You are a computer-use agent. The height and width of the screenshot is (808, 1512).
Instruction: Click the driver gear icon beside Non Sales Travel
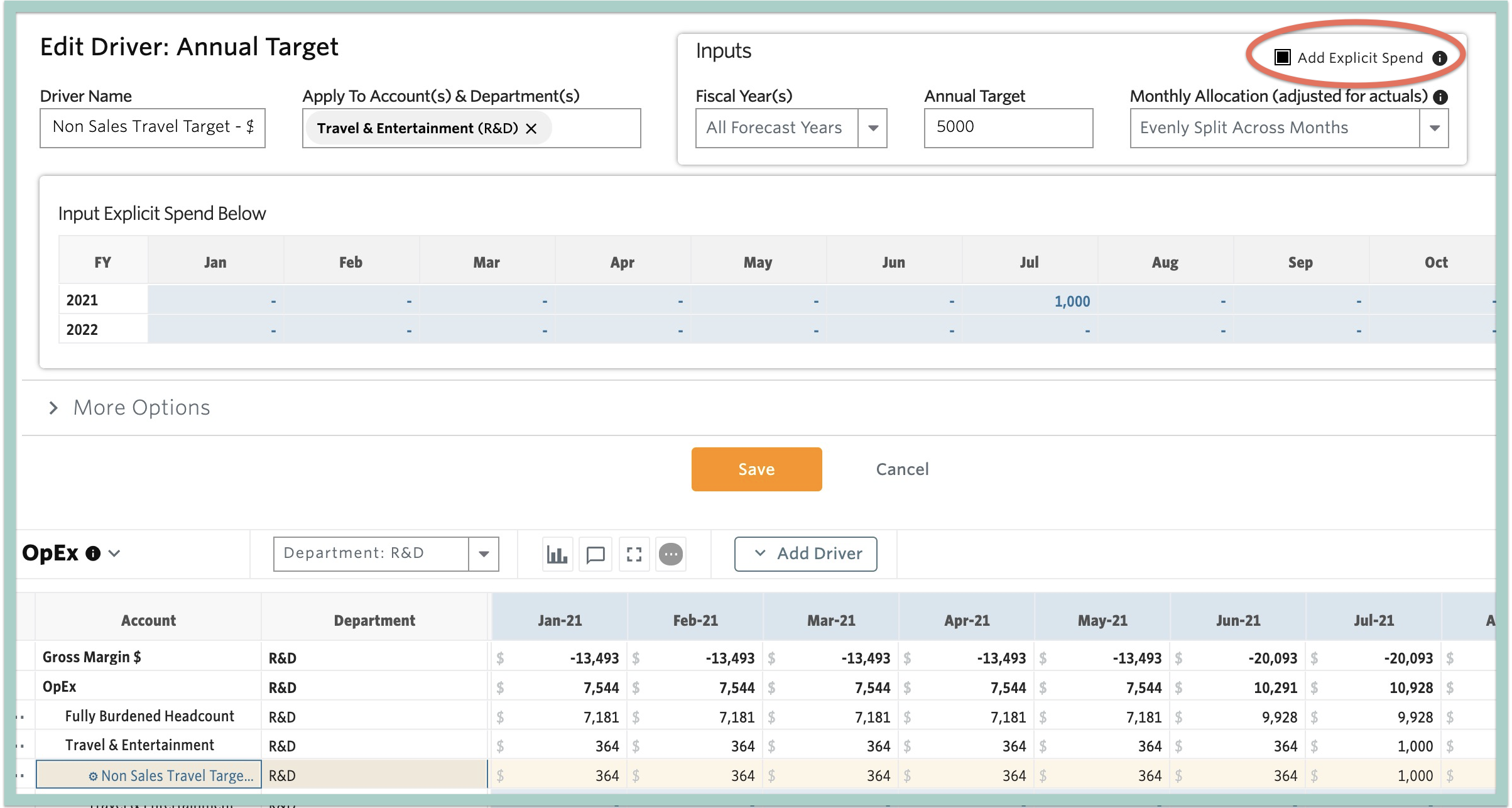pyautogui.click(x=93, y=777)
